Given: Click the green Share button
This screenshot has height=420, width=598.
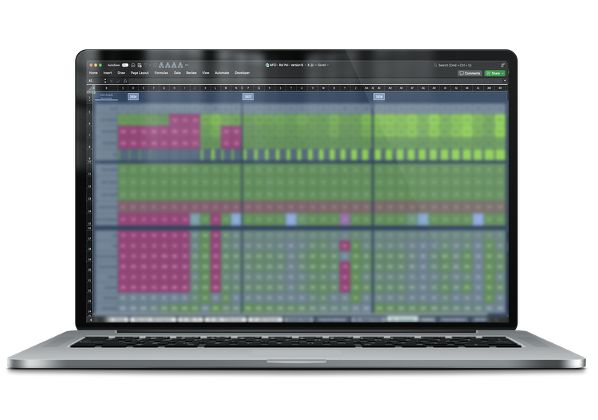Looking at the screenshot, I should [x=495, y=73].
